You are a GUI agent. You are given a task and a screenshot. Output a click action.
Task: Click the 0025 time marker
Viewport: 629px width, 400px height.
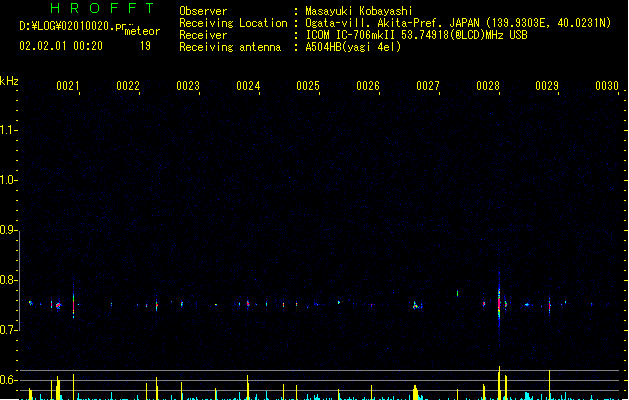point(308,86)
